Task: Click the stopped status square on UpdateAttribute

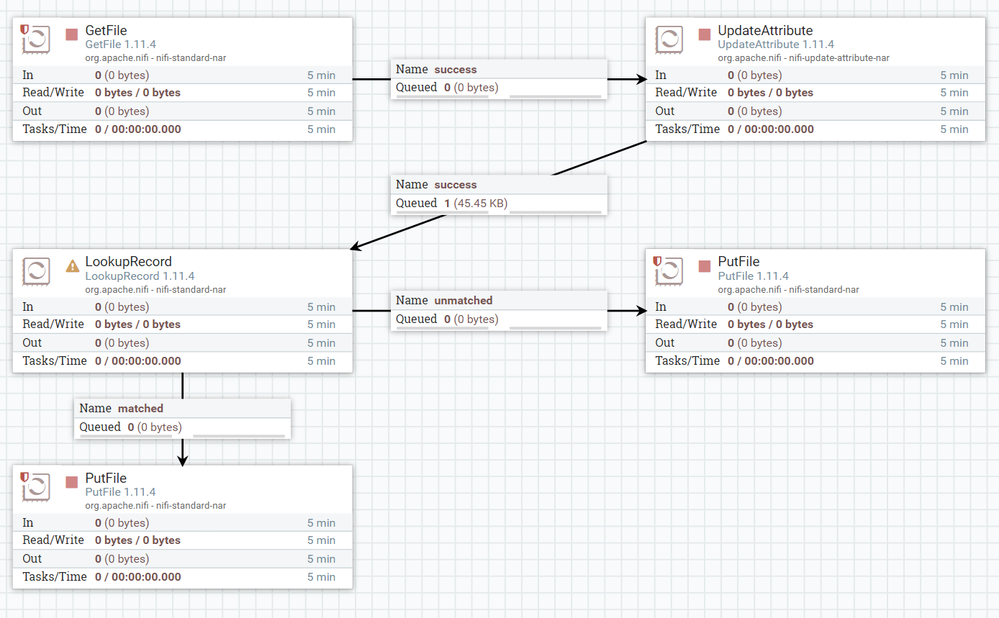Action: [704, 34]
